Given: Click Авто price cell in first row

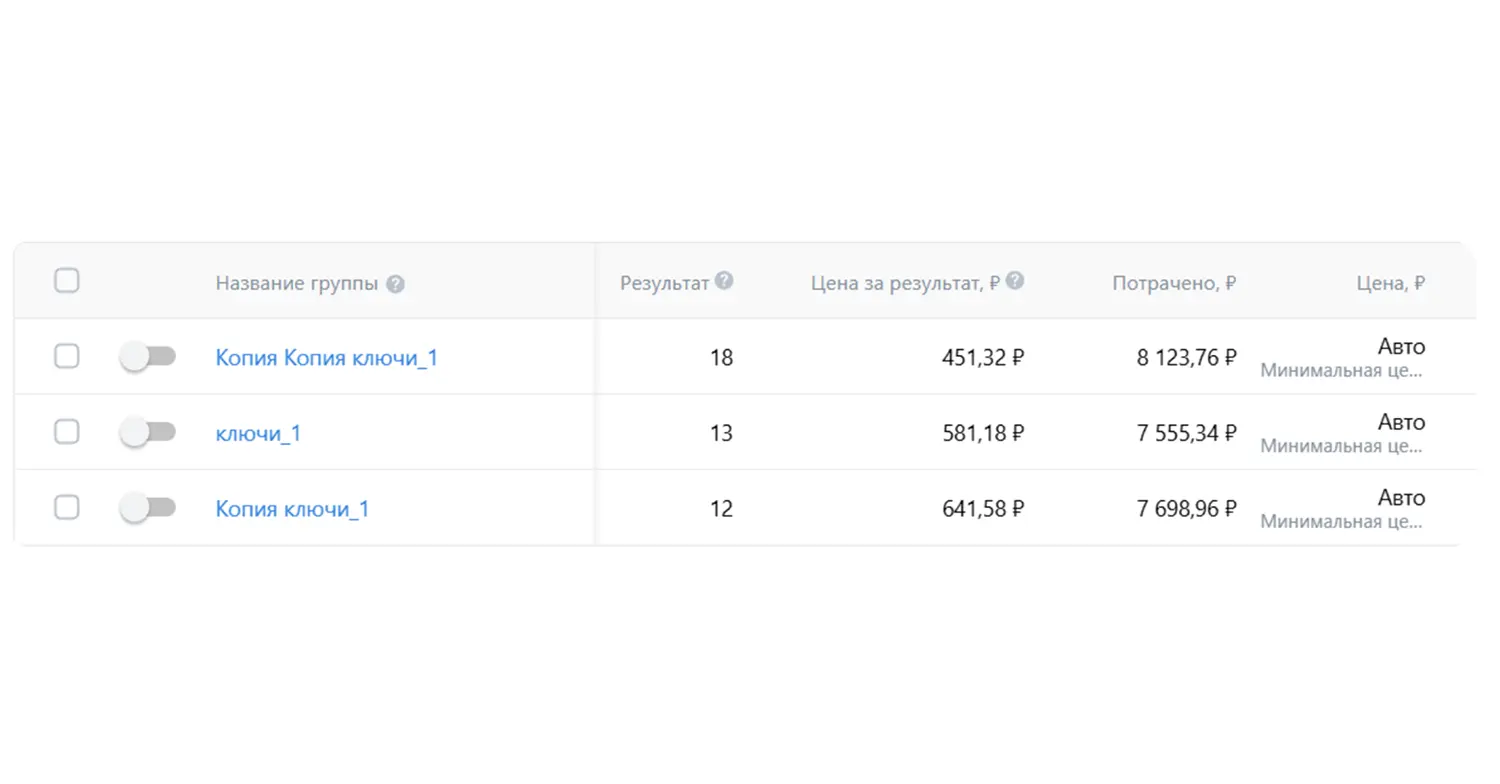Looking at the screenshot, I should (x=1401, y=347).
